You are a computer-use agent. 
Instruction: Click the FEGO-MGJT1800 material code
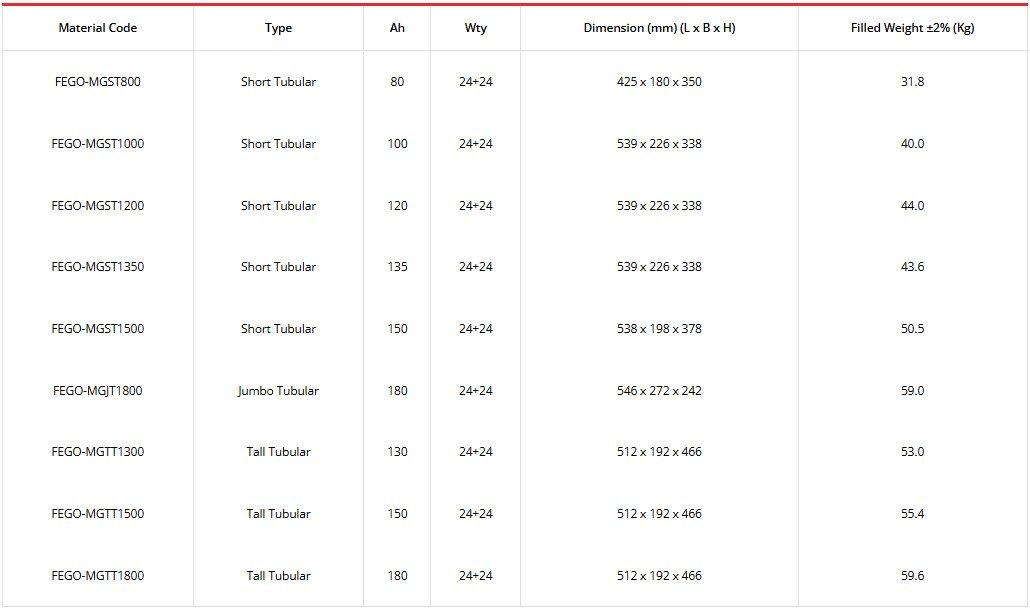pos(98,391)
